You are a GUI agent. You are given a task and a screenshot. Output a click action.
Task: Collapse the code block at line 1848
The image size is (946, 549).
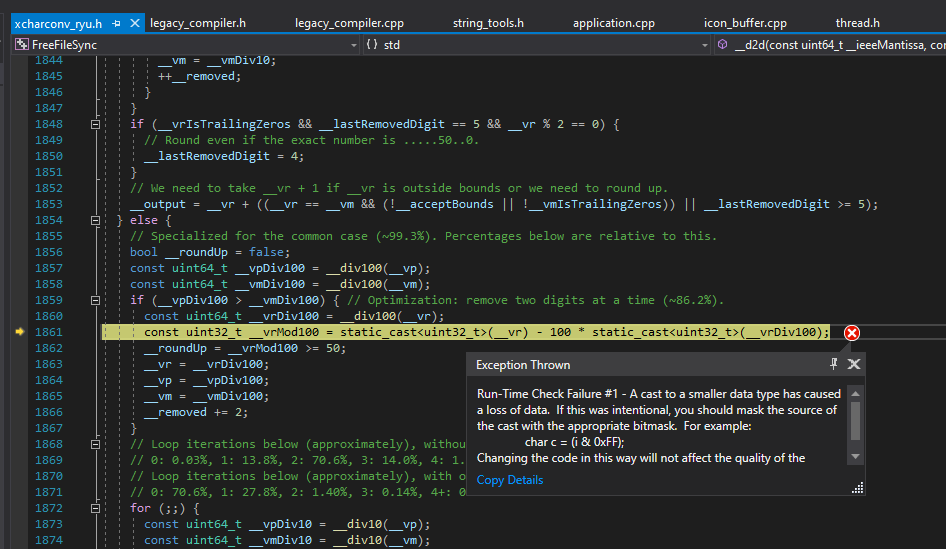click(x=95, y=124)
